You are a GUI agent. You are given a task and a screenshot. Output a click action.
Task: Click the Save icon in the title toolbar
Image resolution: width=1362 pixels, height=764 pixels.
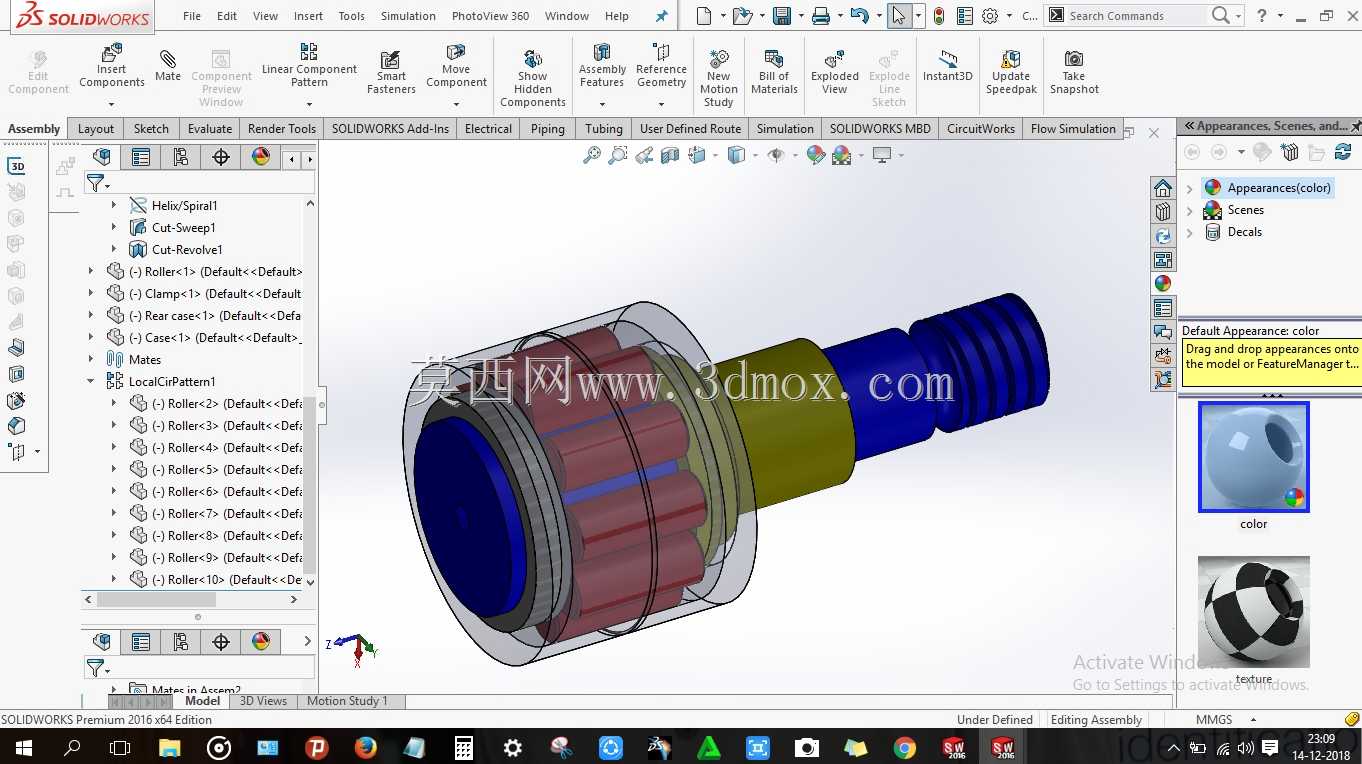click(782, 16)
